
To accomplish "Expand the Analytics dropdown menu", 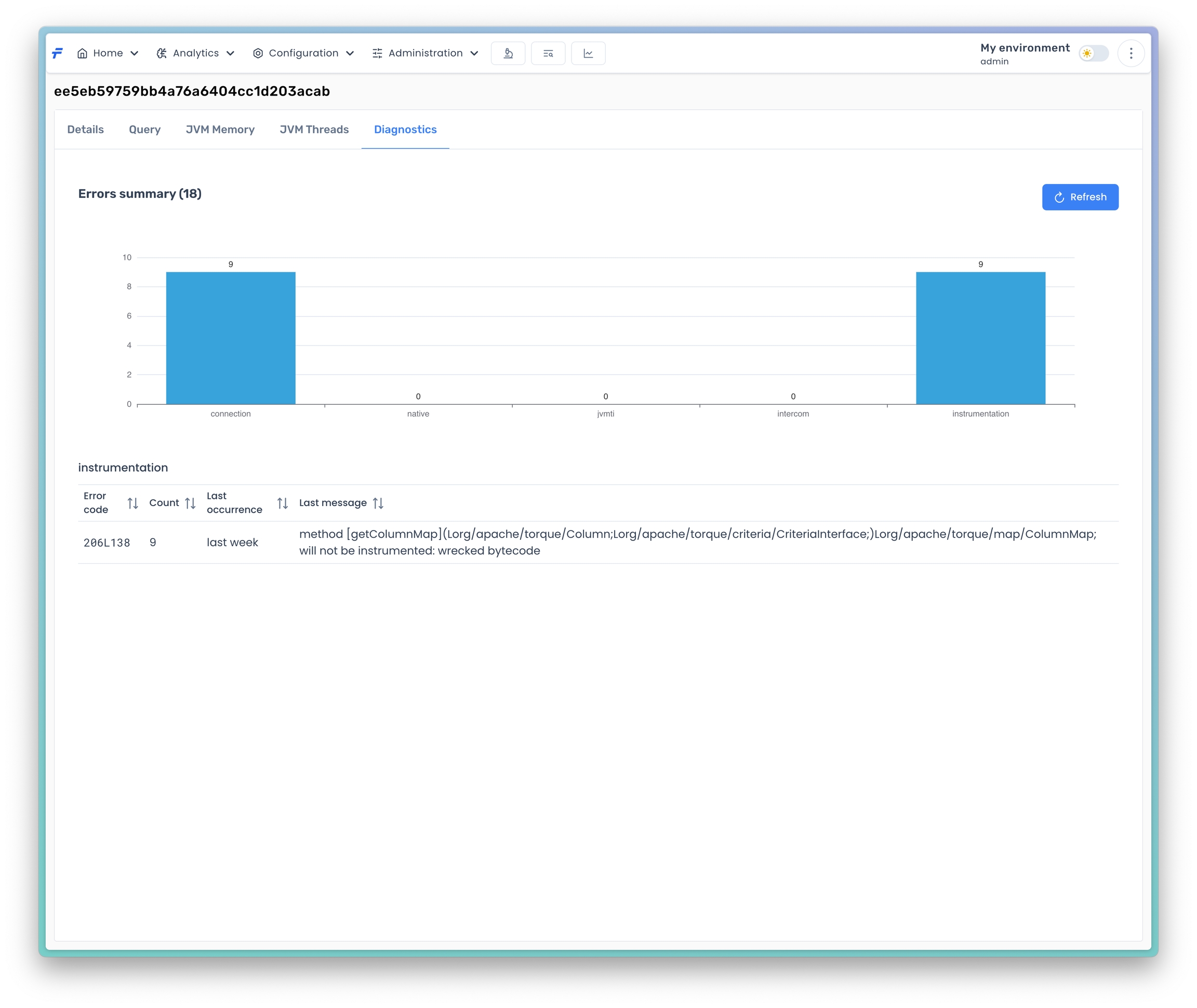I will tap(195, 53).
